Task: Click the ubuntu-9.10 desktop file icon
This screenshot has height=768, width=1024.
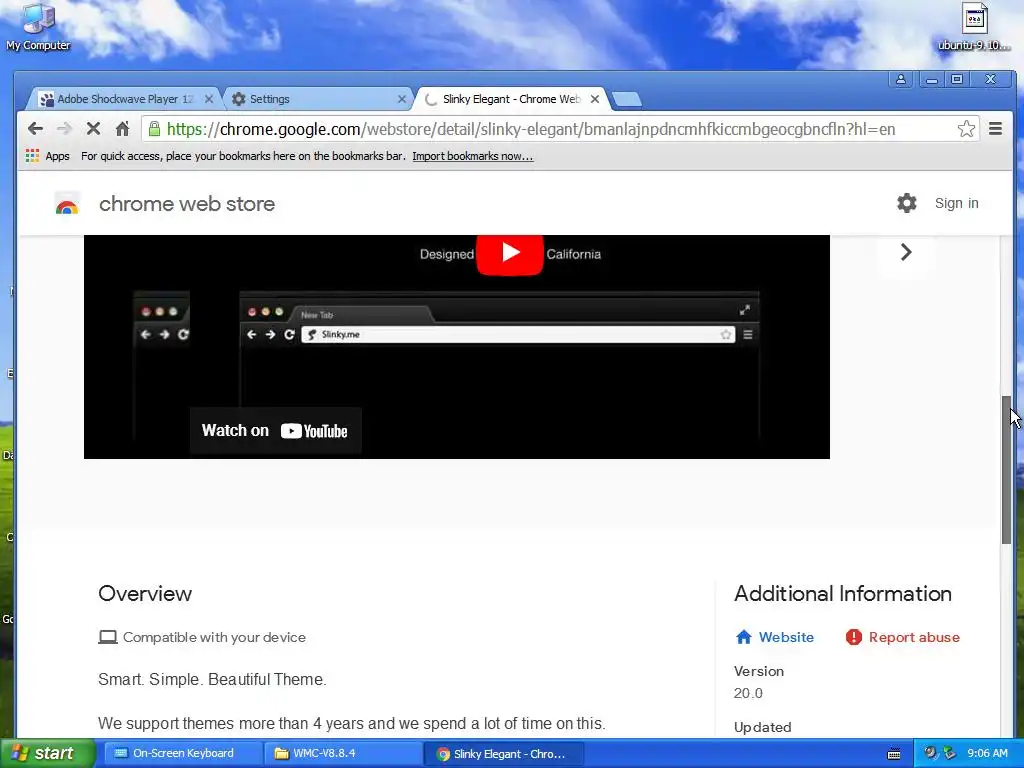Action: pyautogui.click(x=974, y=27)
